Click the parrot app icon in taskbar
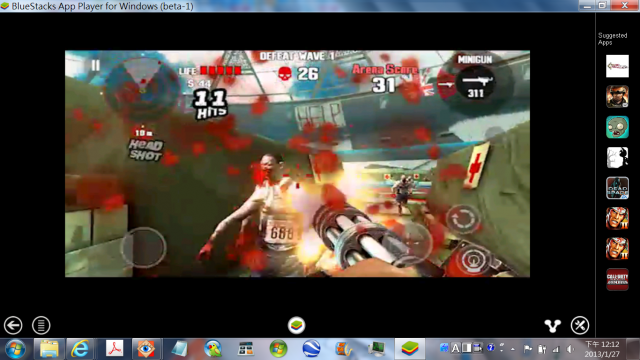This screenshot has width=640, height=360. 213,349
